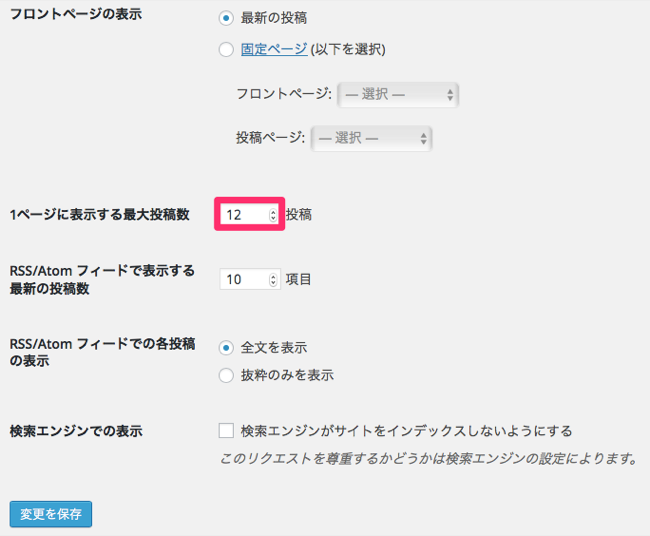The width and height of the screenshot is (650, 536).
Task: Choose the 全文を表示 radio button
Action: (226, 348)
